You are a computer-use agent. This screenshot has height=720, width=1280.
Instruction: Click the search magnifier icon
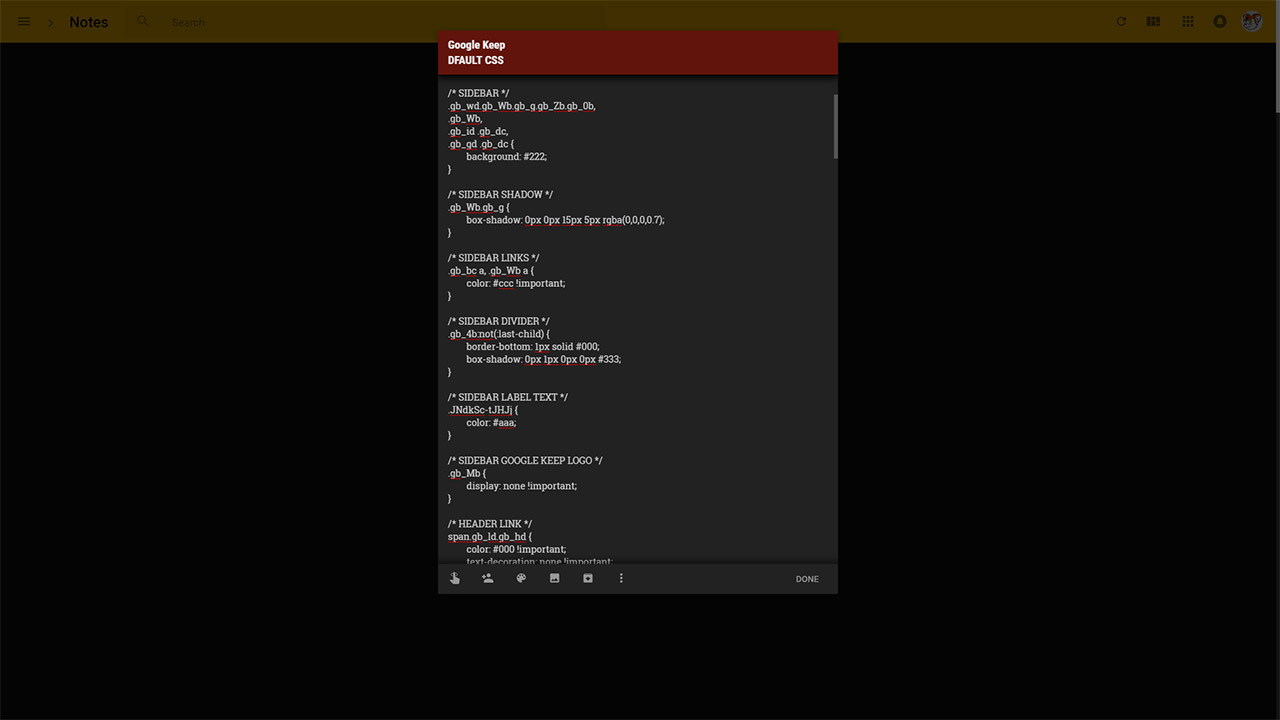coord(143,21)
